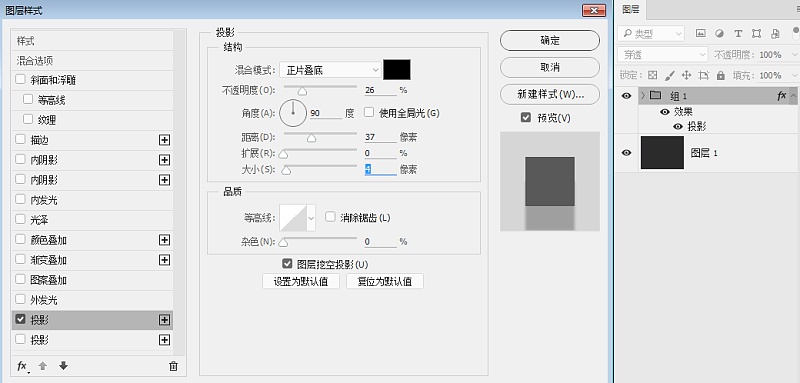Click plus icon next to 渐变叠加

click(x=164, y=260)
